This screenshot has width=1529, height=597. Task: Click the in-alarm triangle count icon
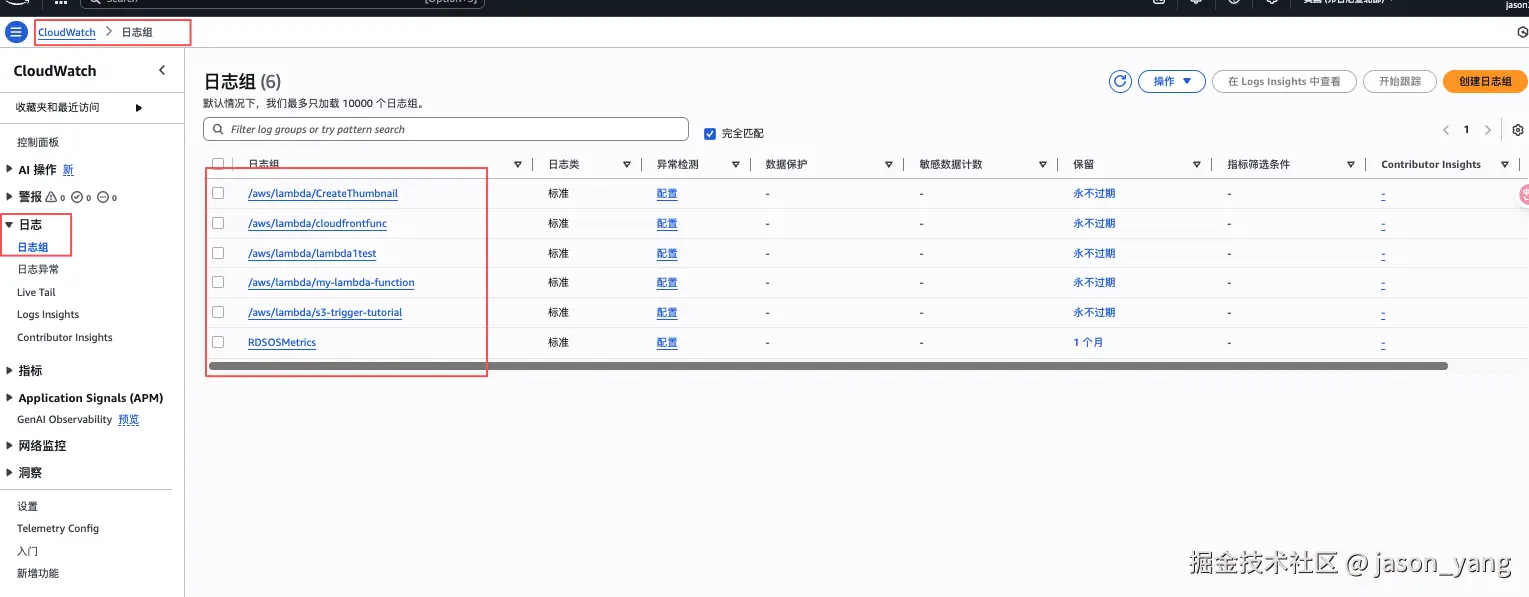pyautogui.click(x=52, y=197)
